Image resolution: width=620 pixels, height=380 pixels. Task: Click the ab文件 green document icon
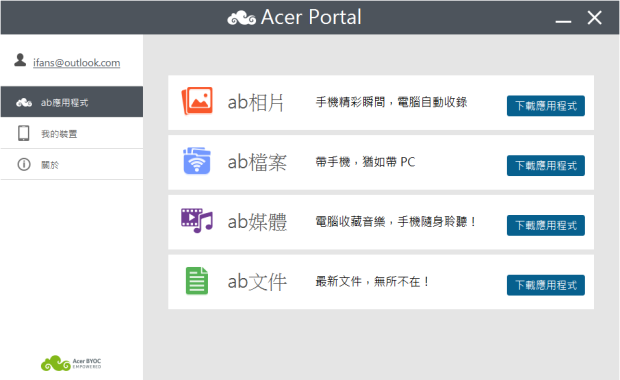coord(197,281)
